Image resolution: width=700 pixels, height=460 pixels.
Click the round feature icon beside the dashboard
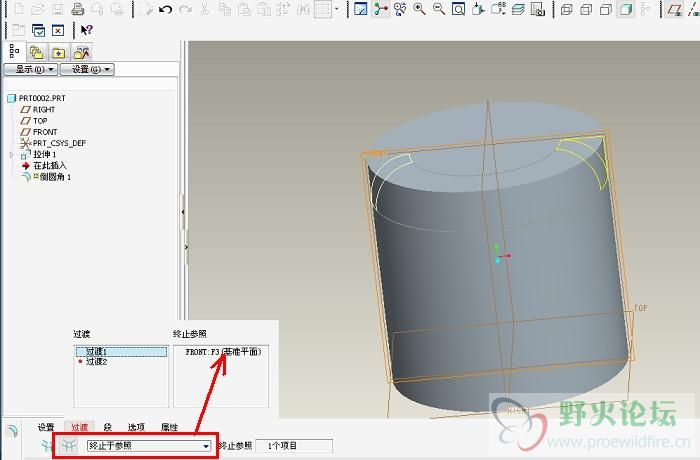coord(12,431)
